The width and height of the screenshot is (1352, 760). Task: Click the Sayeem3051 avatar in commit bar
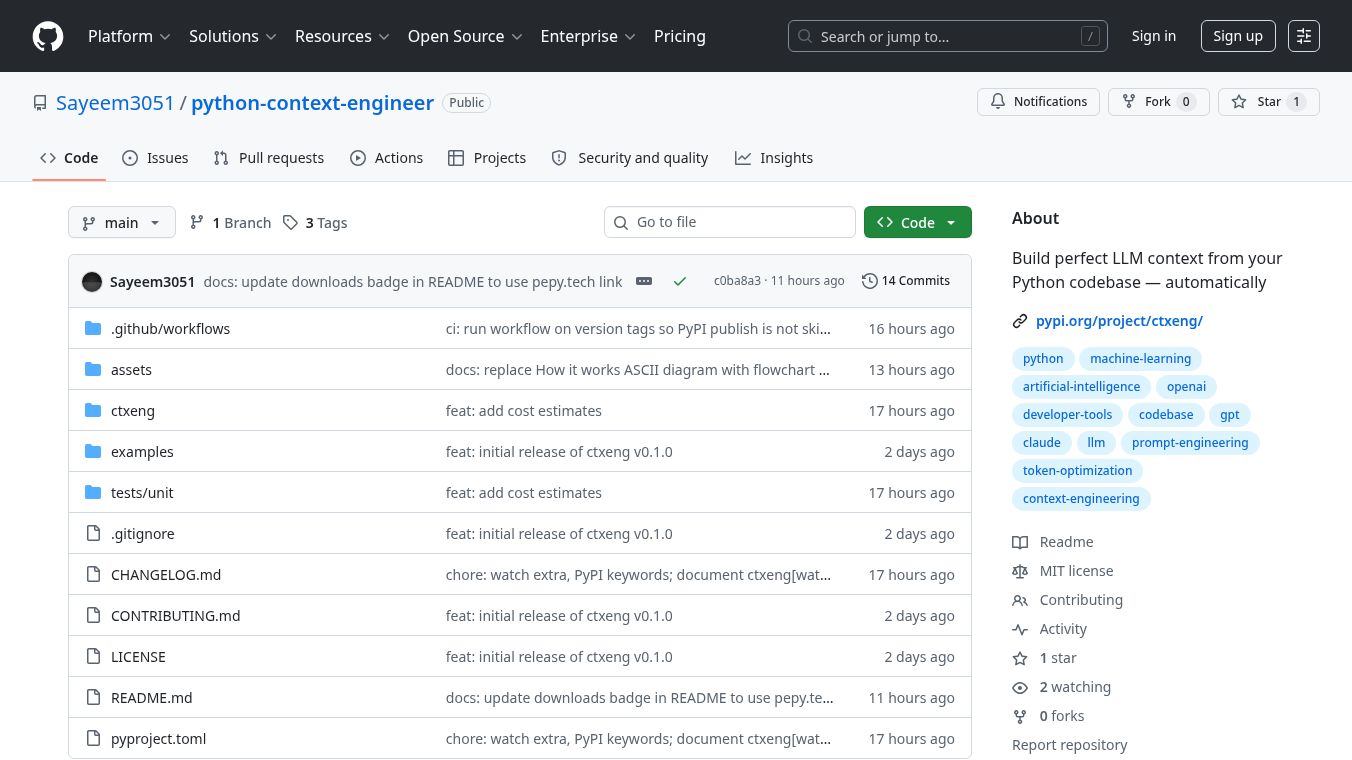(92, 281)
